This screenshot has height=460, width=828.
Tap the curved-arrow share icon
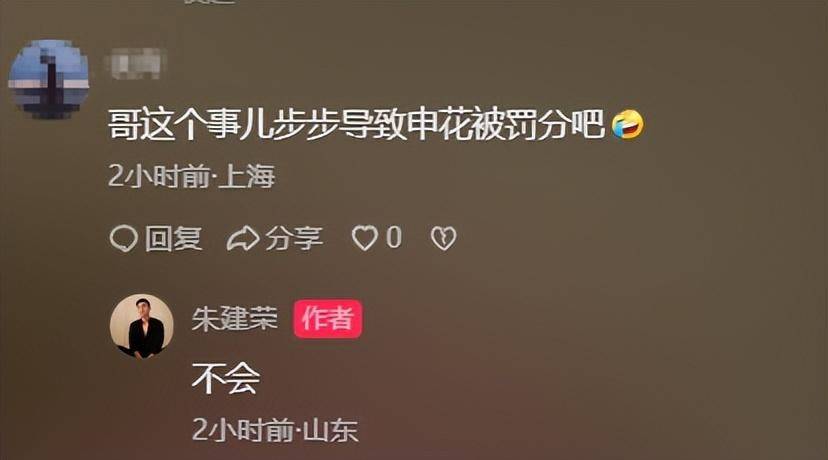click(x=243, y=239)
